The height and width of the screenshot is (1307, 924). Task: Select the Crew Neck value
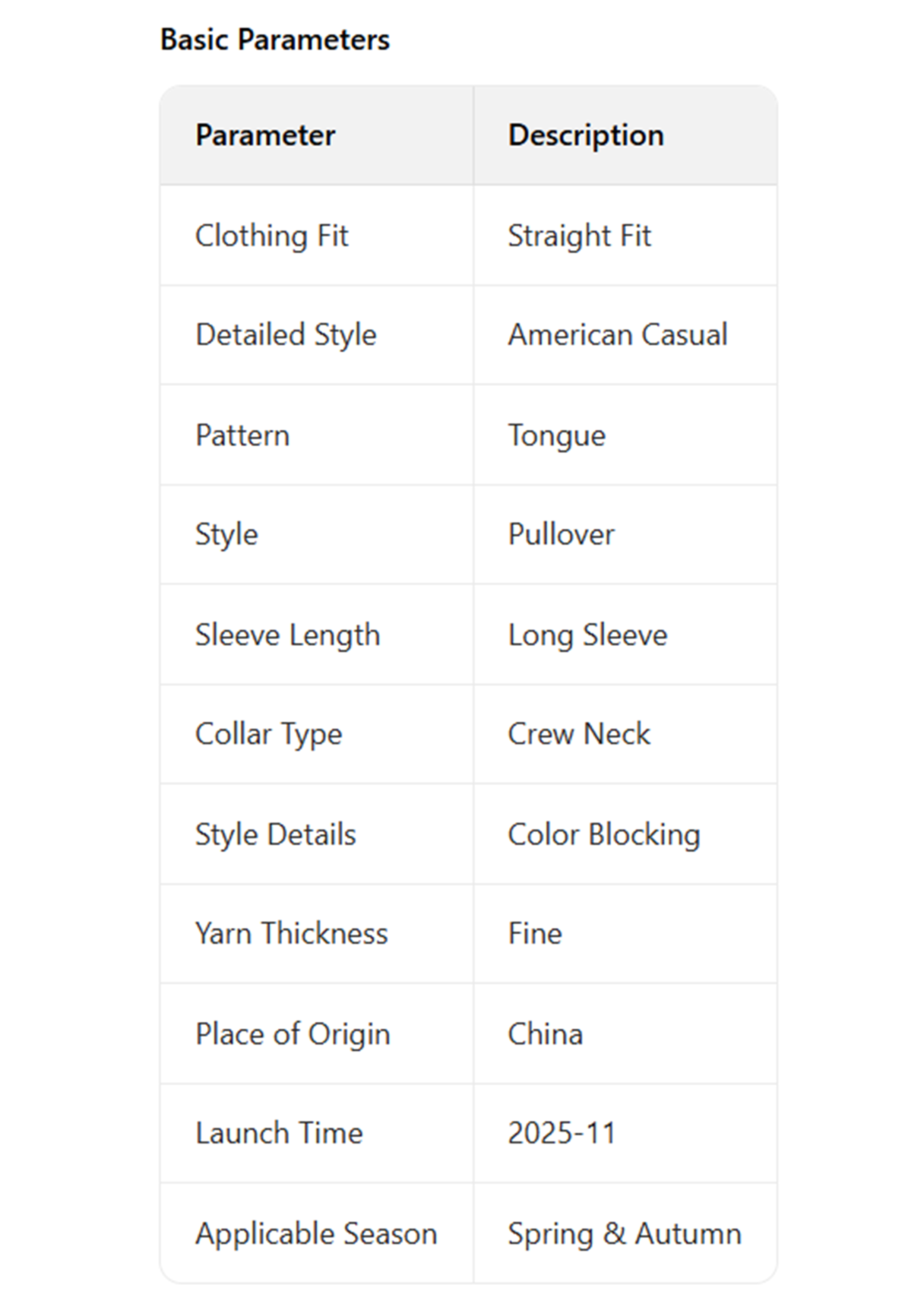(578, 734)
